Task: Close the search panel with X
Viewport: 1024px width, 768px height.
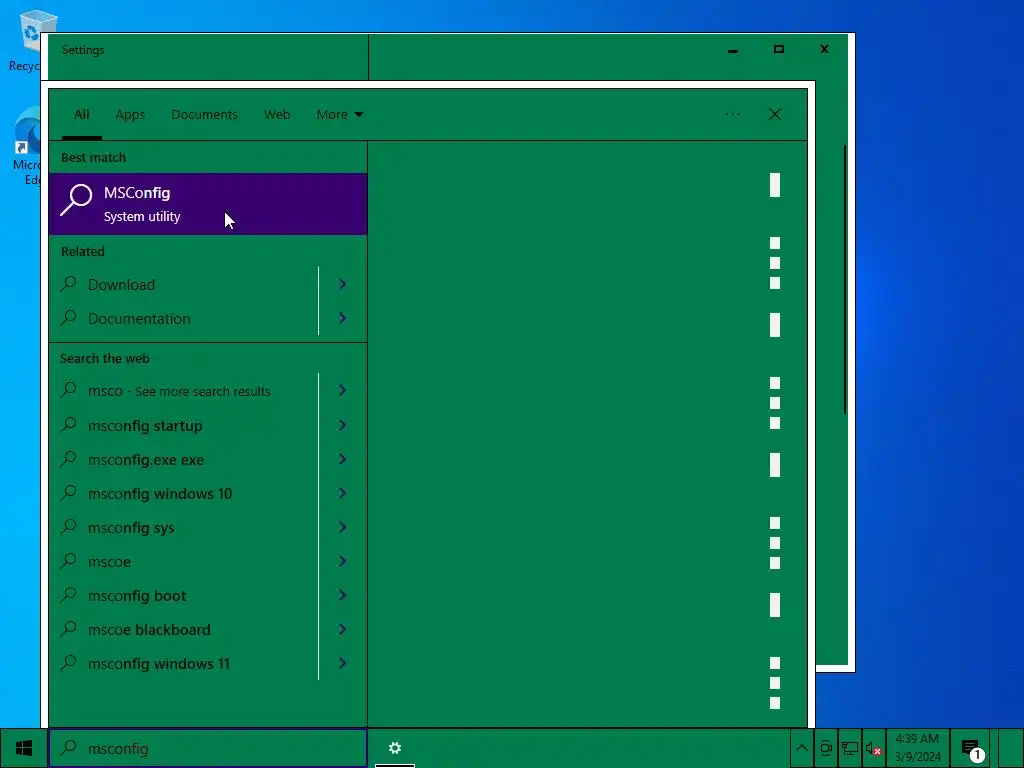Action: [x=775, y=114]
